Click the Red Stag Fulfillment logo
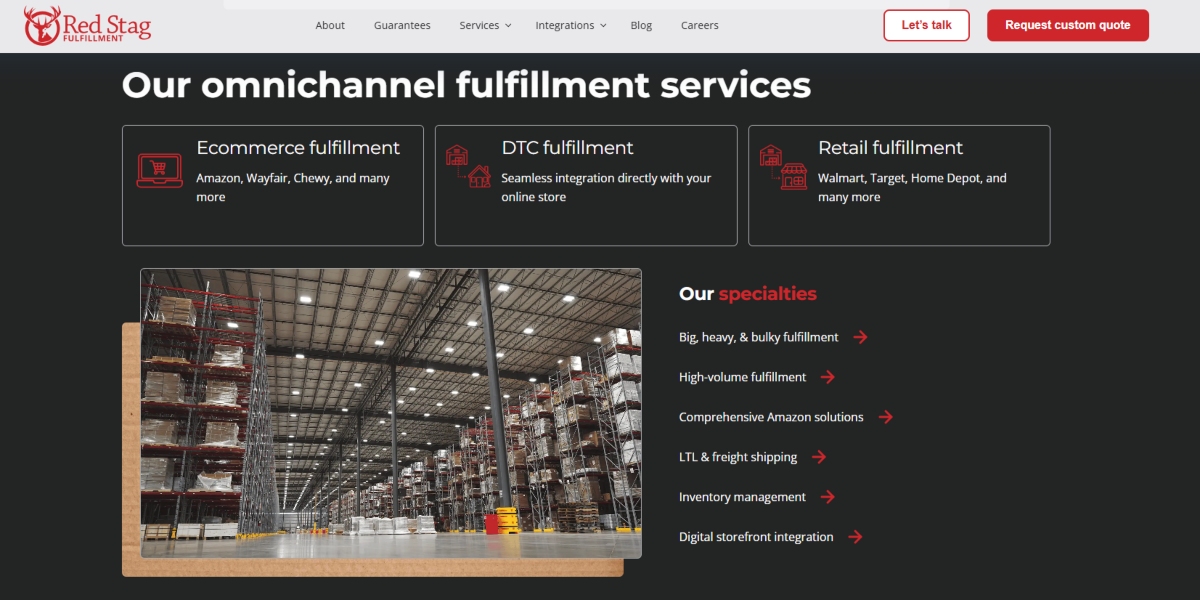1200x600 pixels. coord(85,25)
